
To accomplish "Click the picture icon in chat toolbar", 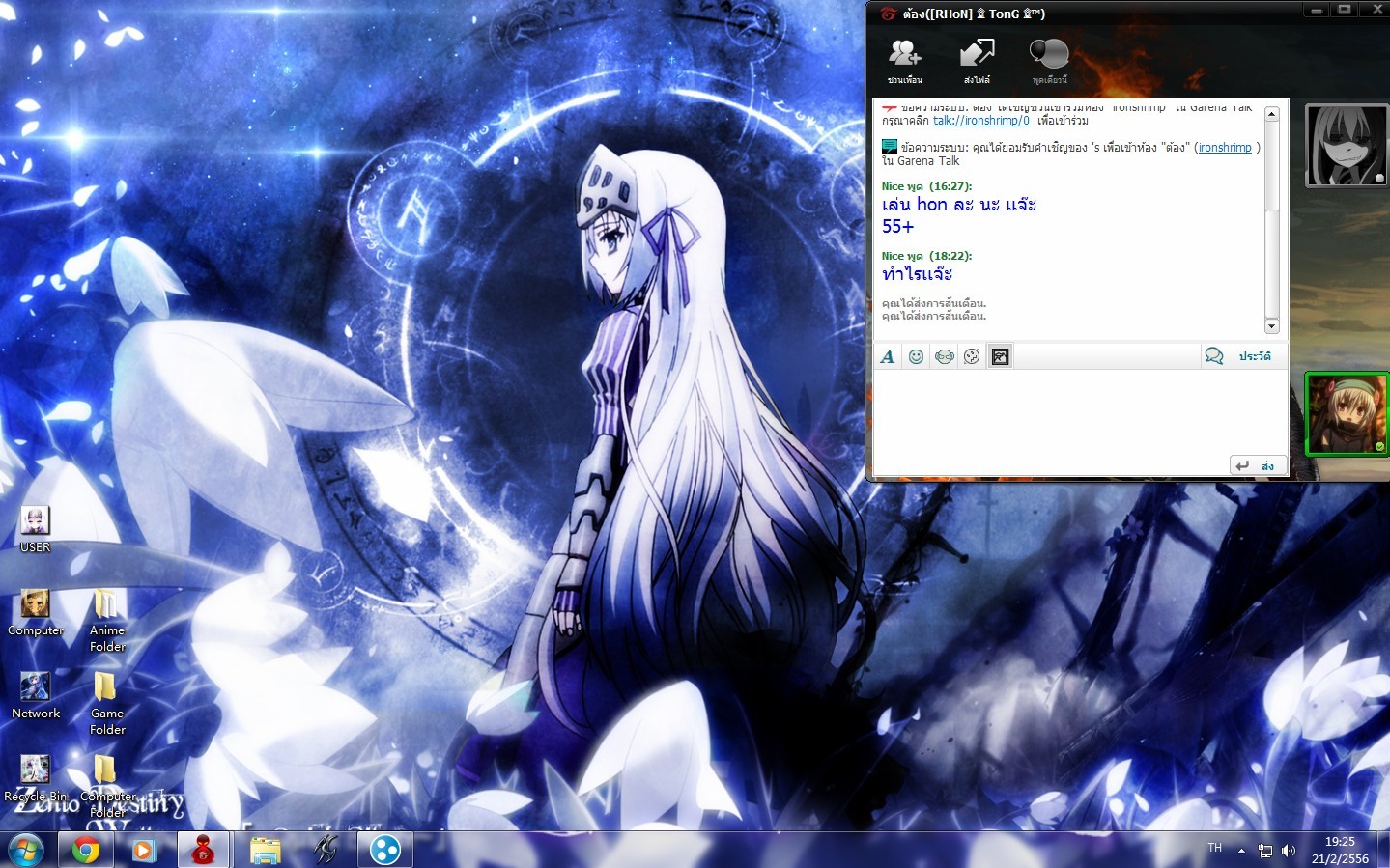I will (x=1001, y=356).
